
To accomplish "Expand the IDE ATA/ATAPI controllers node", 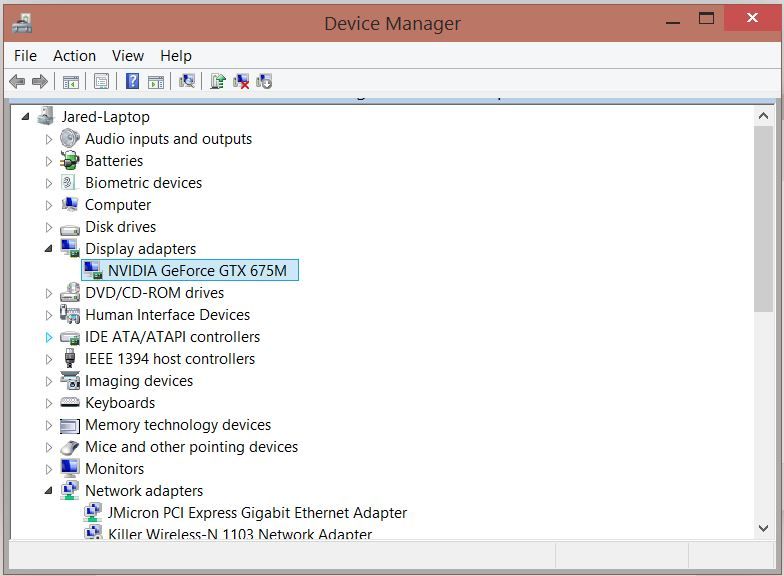I will click(48, 337).
